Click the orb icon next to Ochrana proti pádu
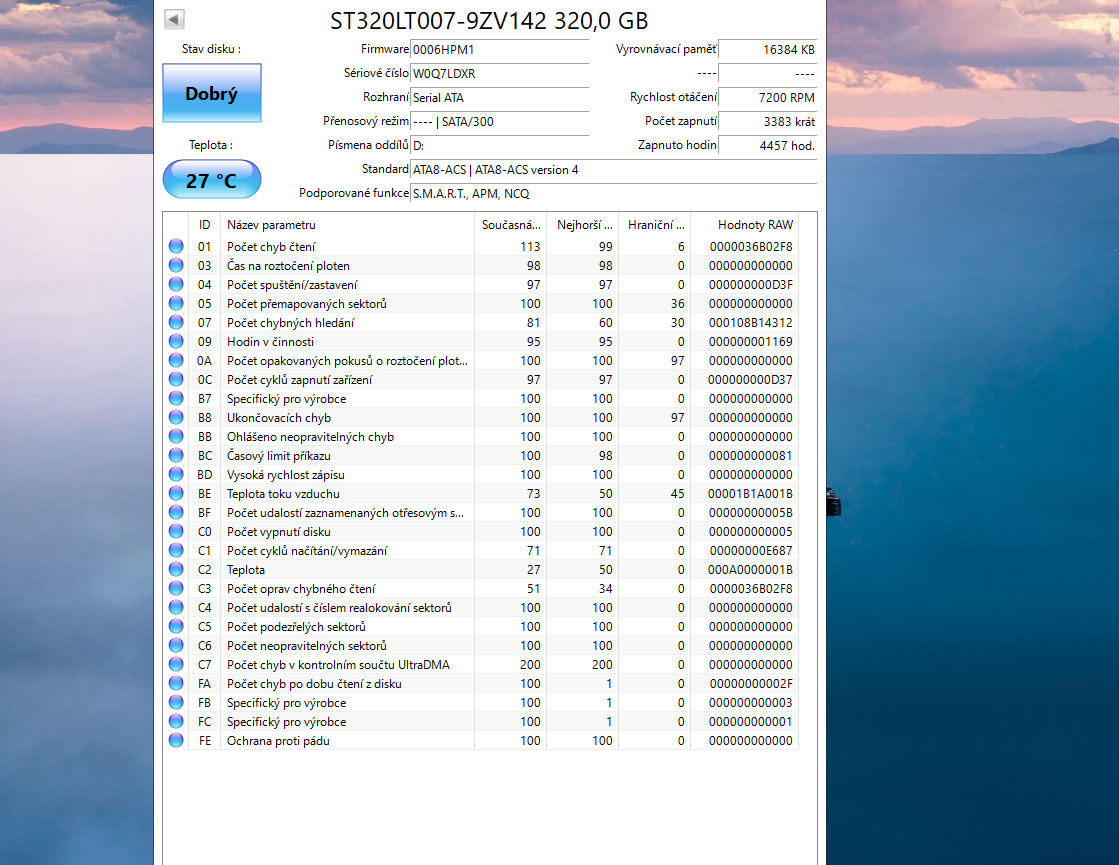The height and width of the screenshot is (865, 1119). pos(175,741)
